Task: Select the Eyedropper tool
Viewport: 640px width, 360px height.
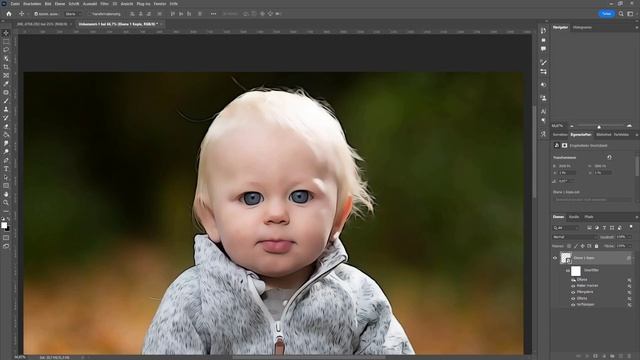Action: [x=6, y=84]
